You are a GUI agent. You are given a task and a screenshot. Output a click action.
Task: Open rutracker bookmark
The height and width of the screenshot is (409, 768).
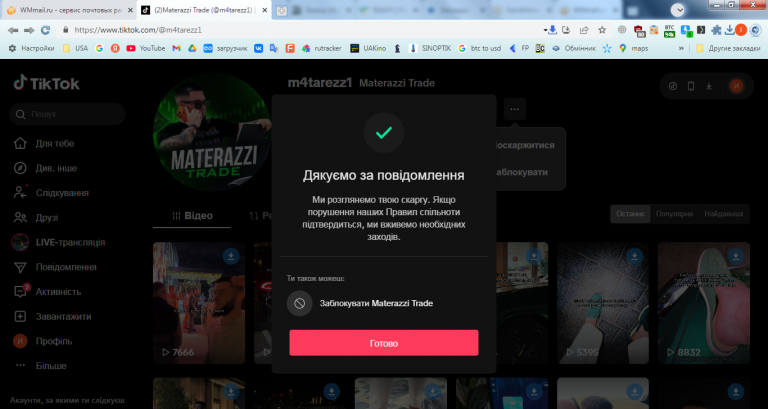(x=322, y=48)
